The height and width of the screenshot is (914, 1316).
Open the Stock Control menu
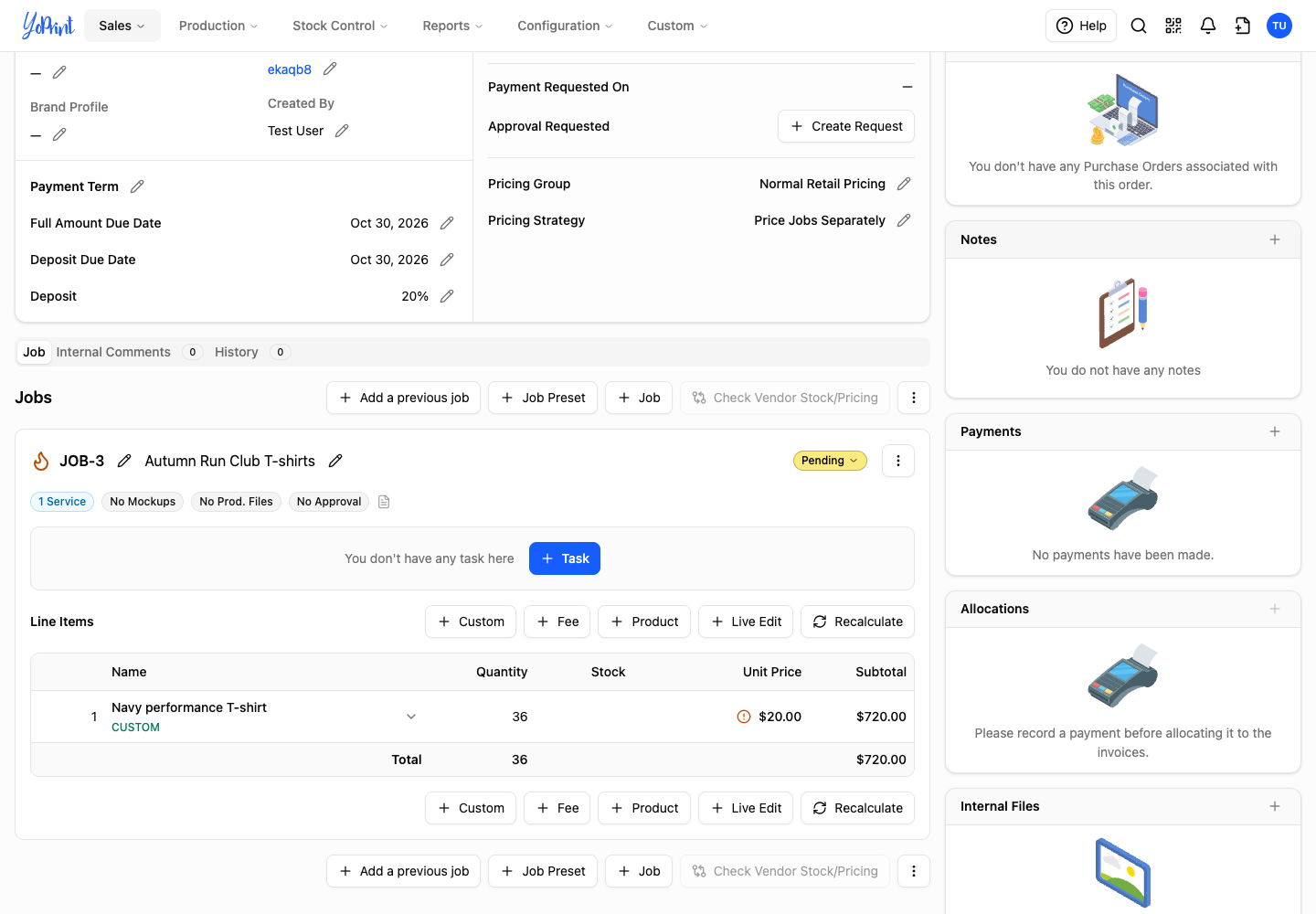[x=340, y=26]
